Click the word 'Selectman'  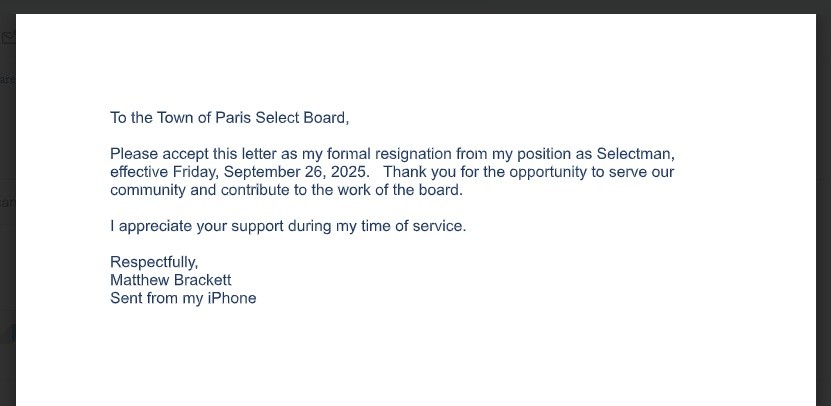tap(635, 154)
